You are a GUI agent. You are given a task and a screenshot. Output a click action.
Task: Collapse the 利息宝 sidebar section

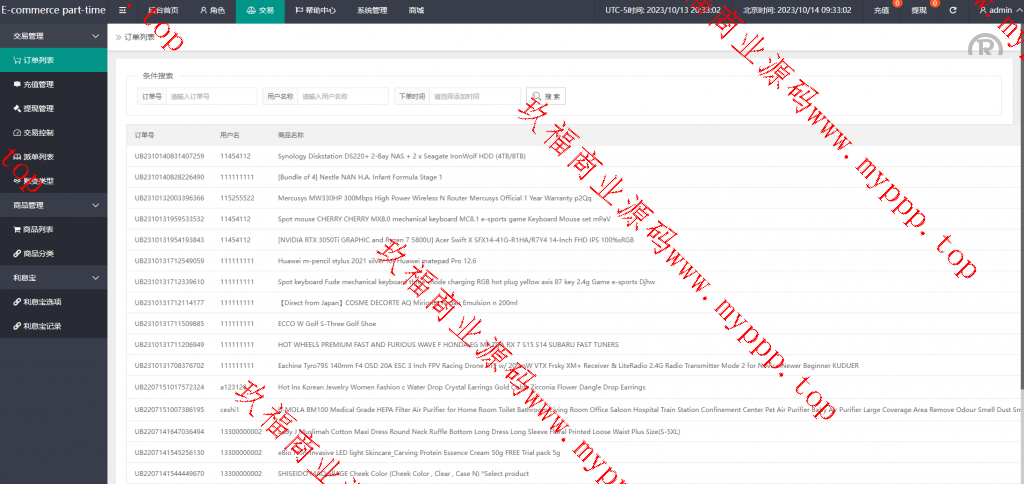(x=53, y=277)
